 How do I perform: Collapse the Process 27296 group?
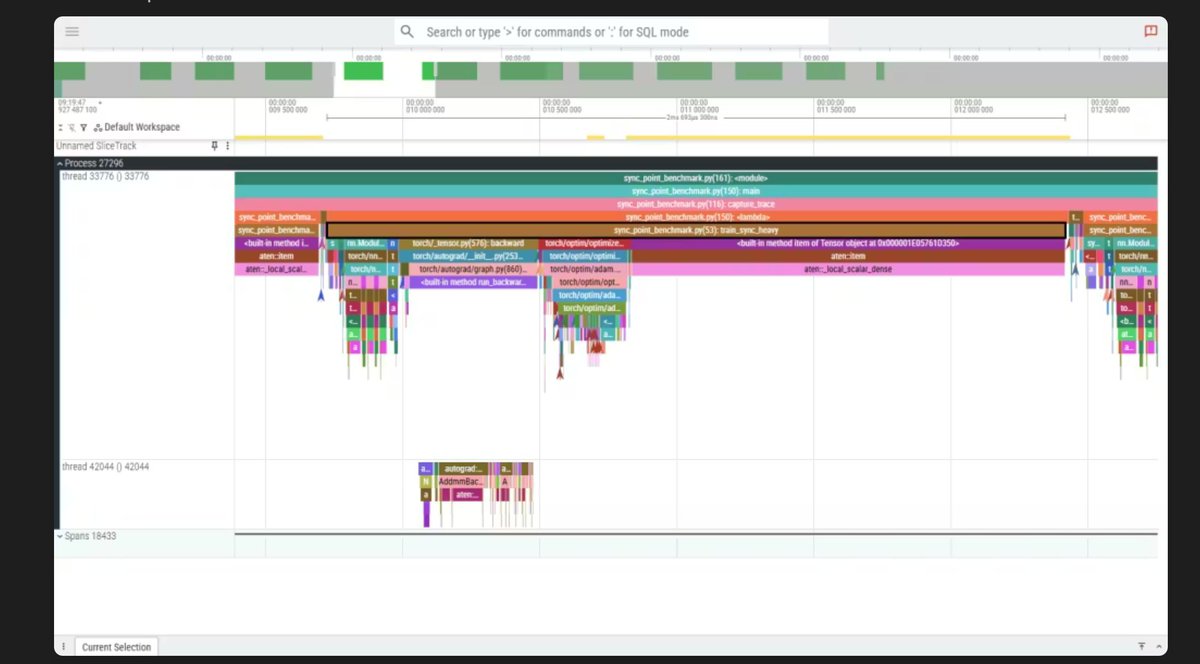pyautogui.click(x=60, y=163)
